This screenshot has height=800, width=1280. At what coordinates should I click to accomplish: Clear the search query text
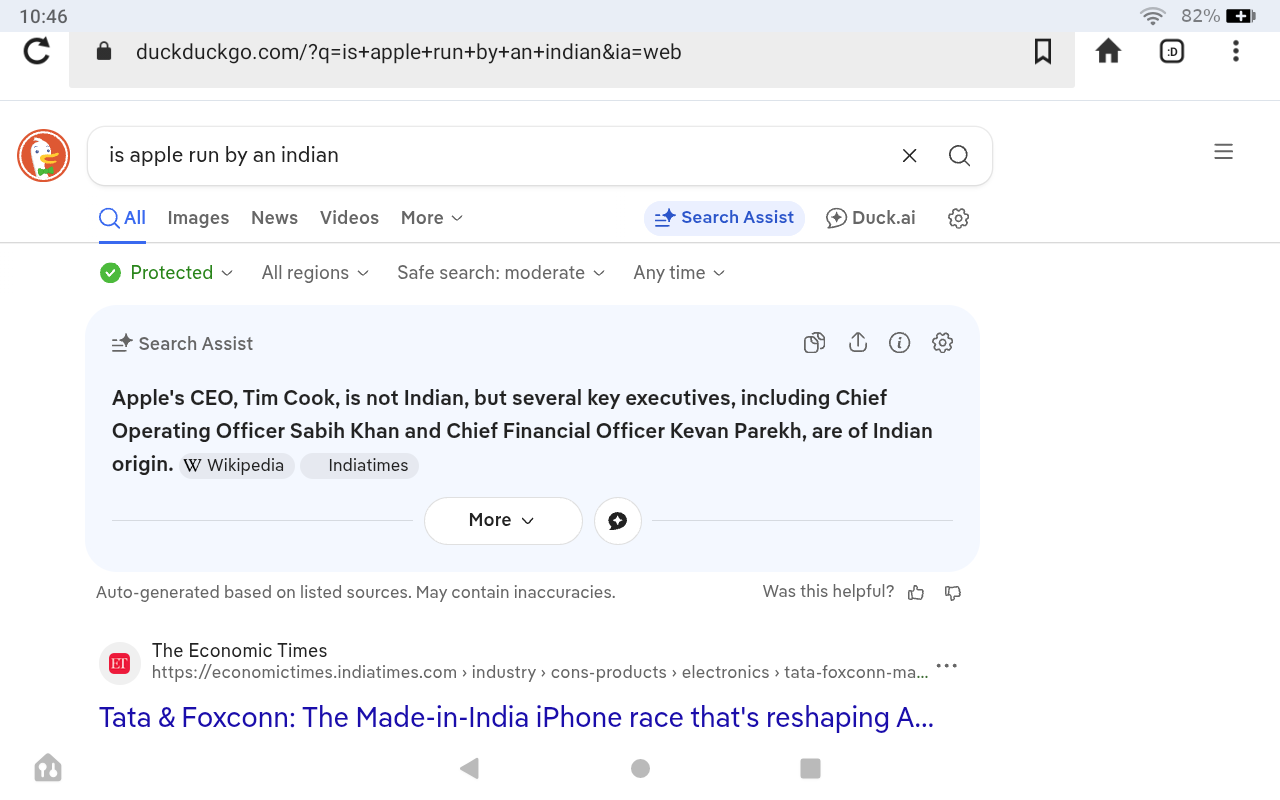tap(909, 155)
